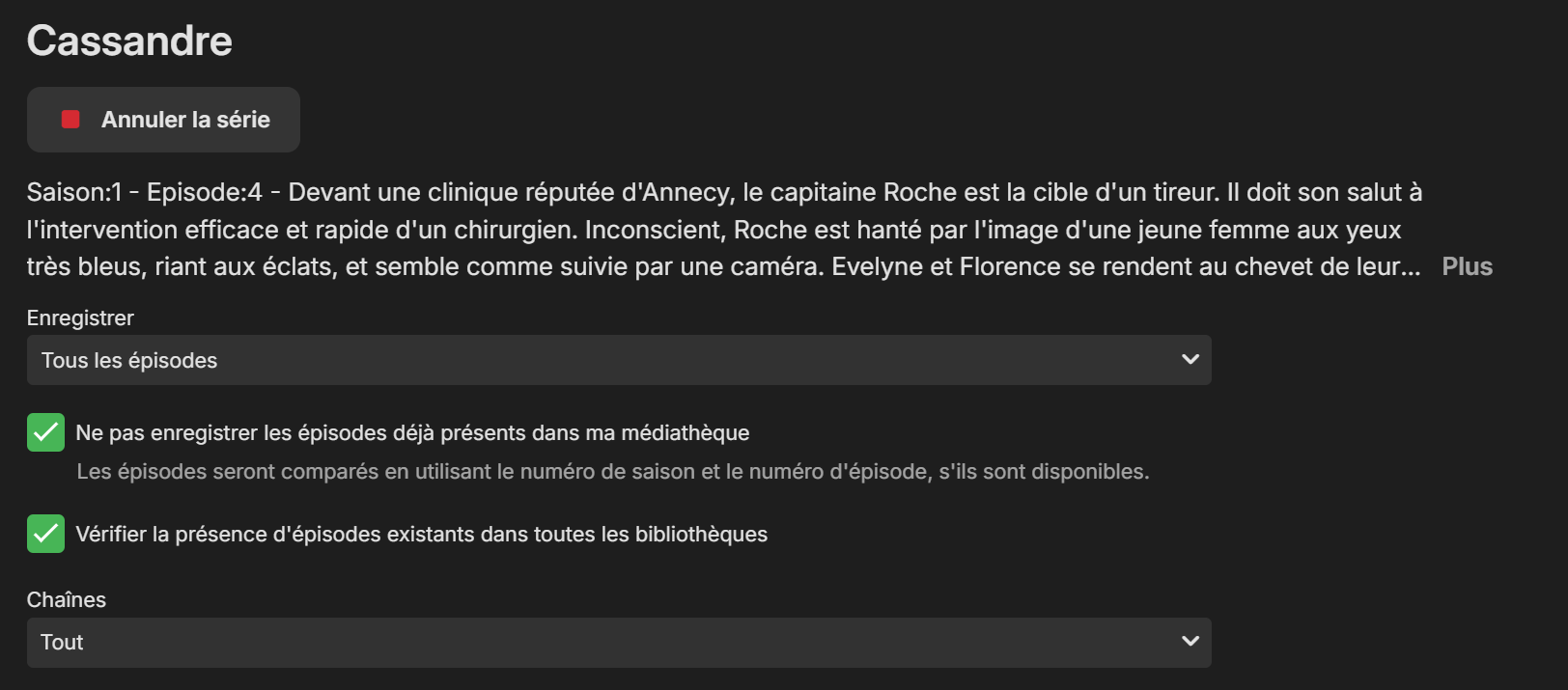Image resolution: width=1568 pixels, height=690 pixels.
Task: Click the "Saison:1 - Episode:4" text in synopsis
Action: pos(145,193)
